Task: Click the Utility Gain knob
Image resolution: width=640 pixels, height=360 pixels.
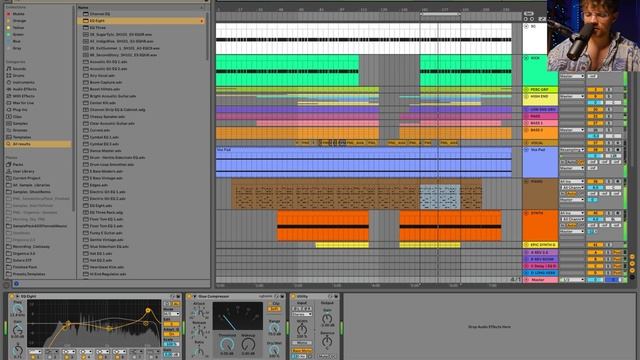Action: 327,318
